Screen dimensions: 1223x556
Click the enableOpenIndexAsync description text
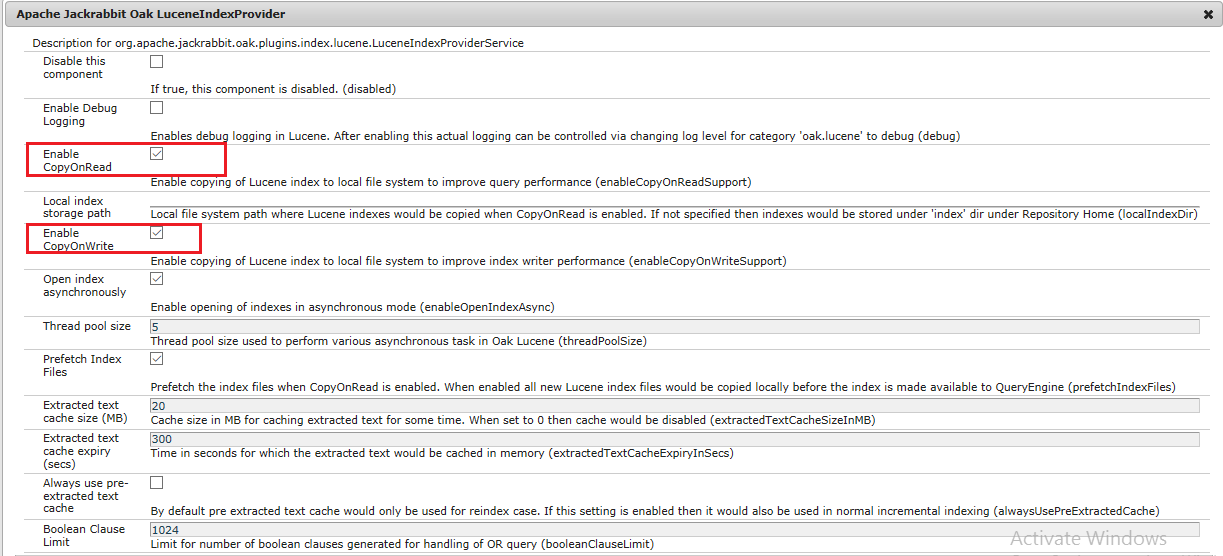coord(352,306)
